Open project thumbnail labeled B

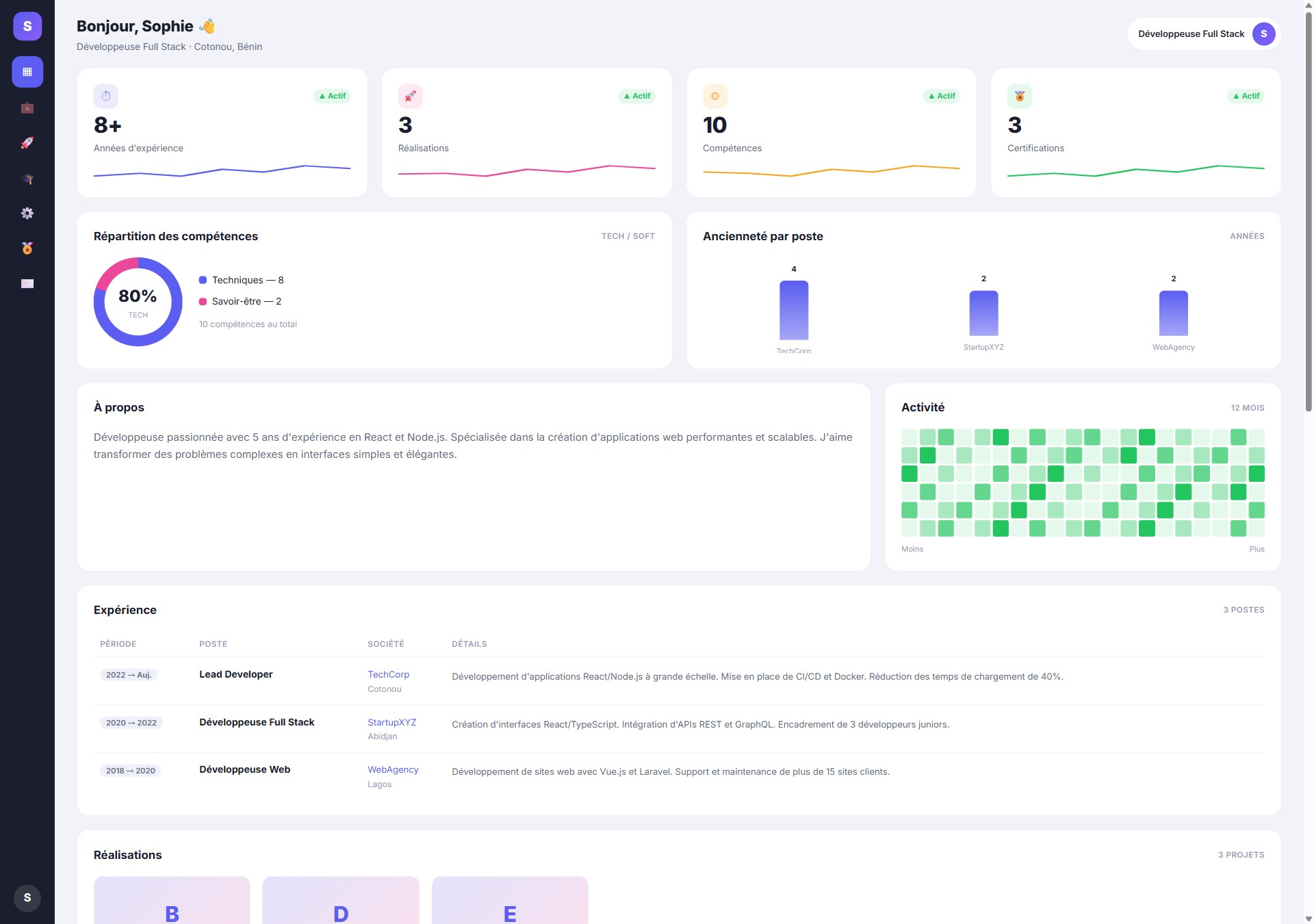172,900
